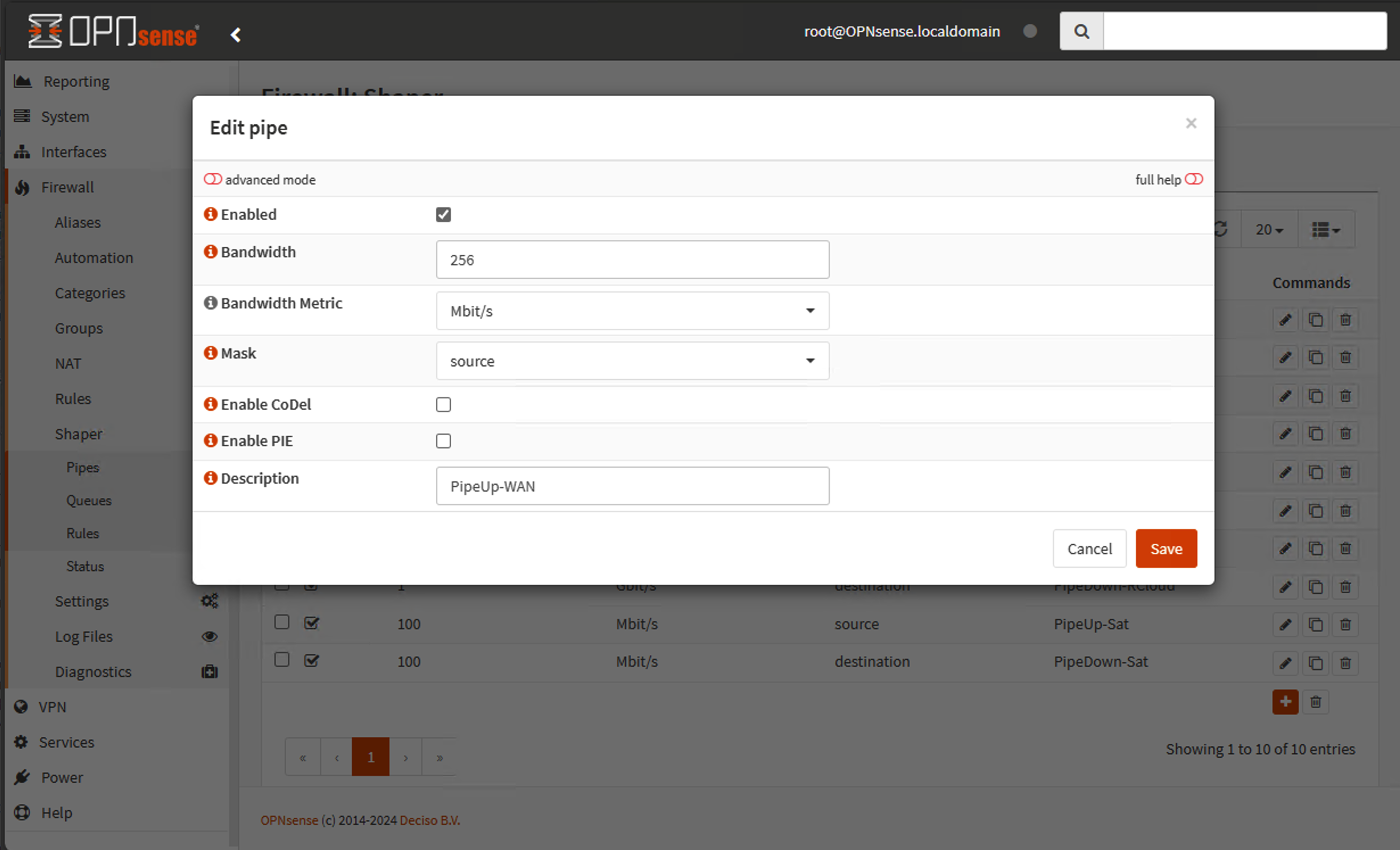Viewport: 1400px width, 850px height.
Task: Open the Firewall Rules section above Shaper
Action: tap(73, 399)
